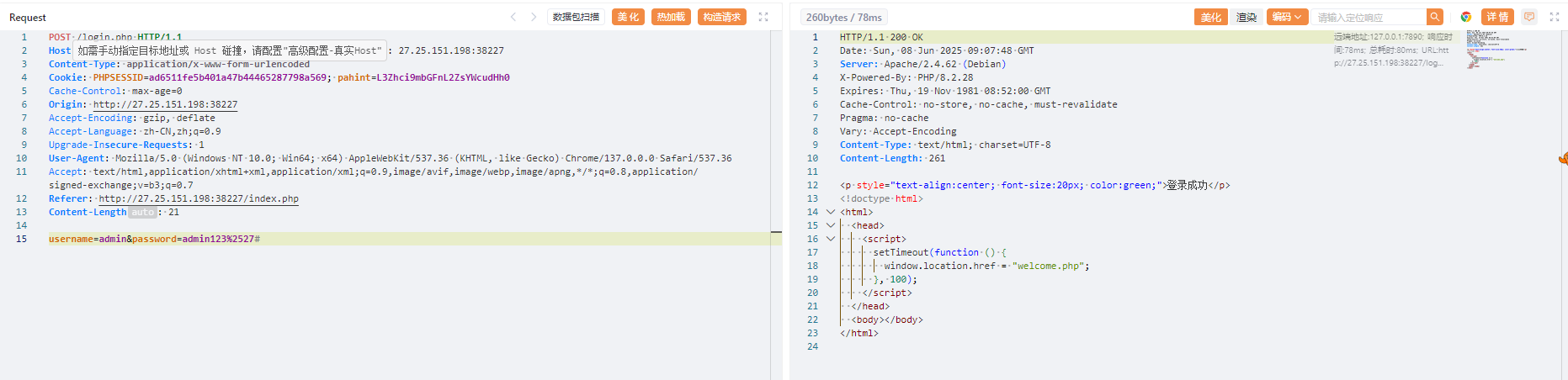Collapse the <html> tag fold arrow
This screenshot has width=1568, height=380.
[x=831, y=212]
